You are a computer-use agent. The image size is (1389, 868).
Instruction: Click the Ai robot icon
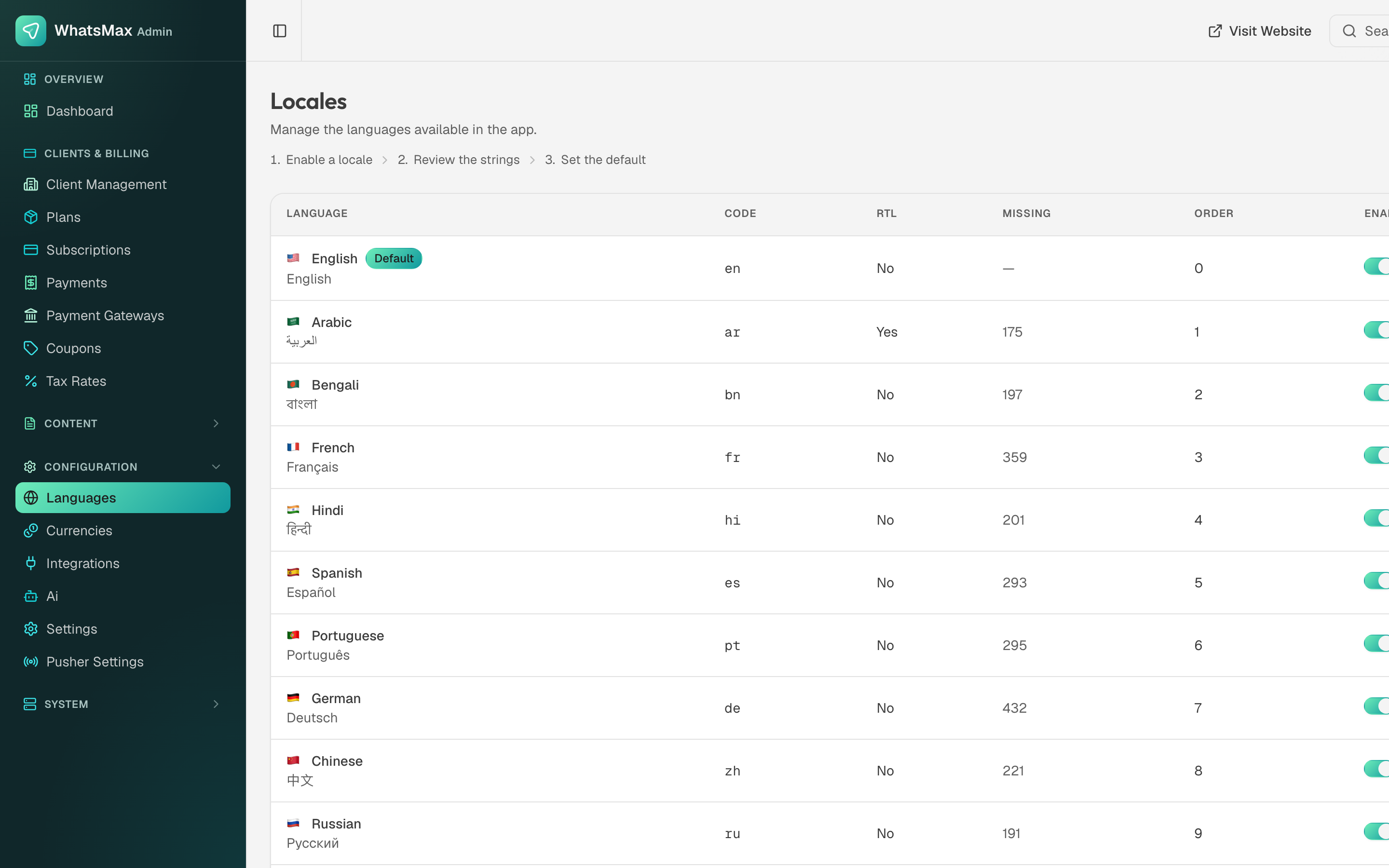click(x=30, y=596)
